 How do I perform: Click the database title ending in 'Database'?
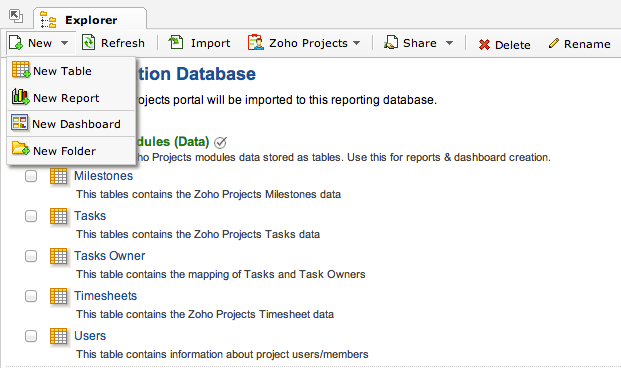(x=196, y=74)
